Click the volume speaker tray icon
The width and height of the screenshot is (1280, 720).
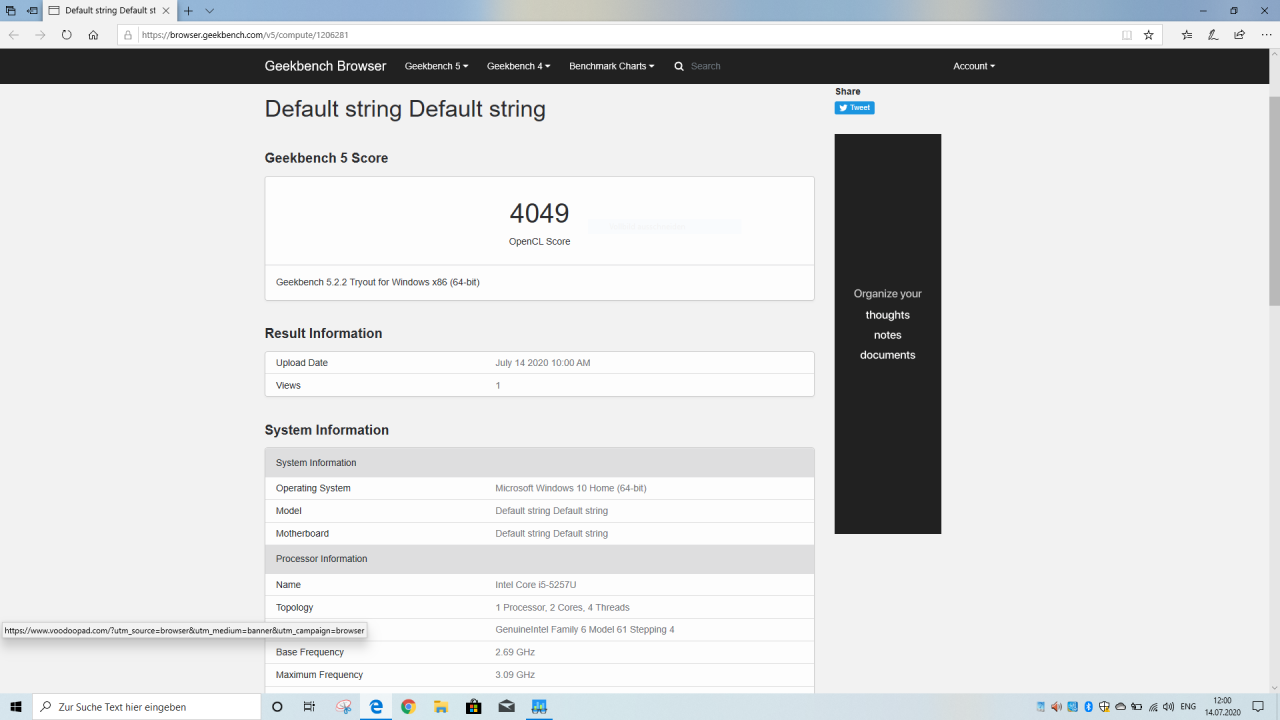pos(1168,707)
